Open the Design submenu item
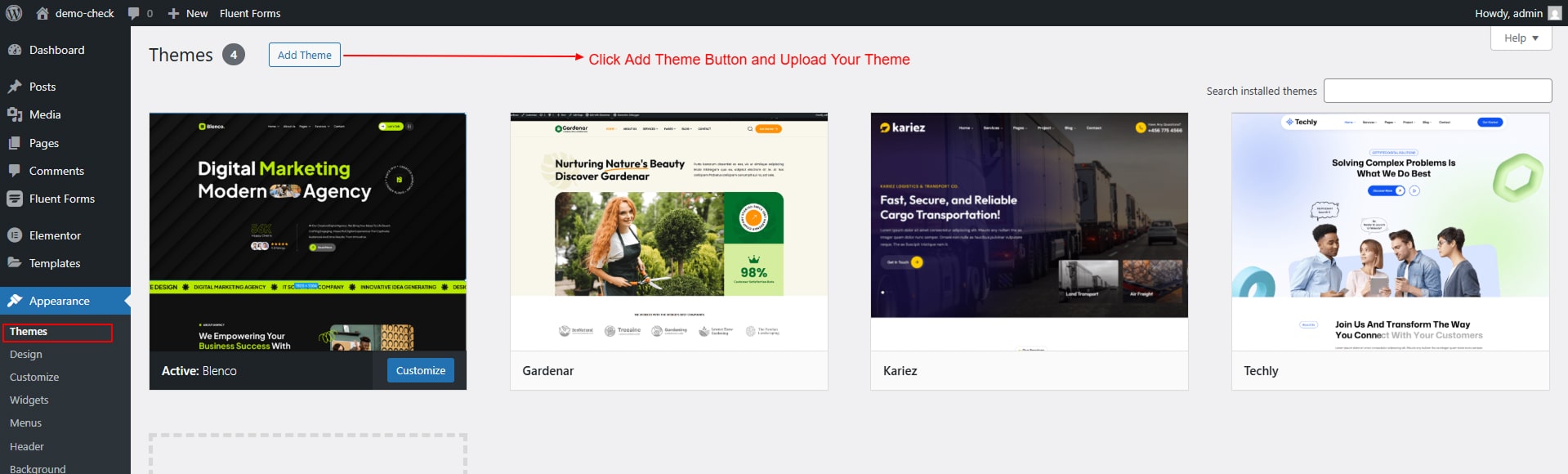 [26, 355]
